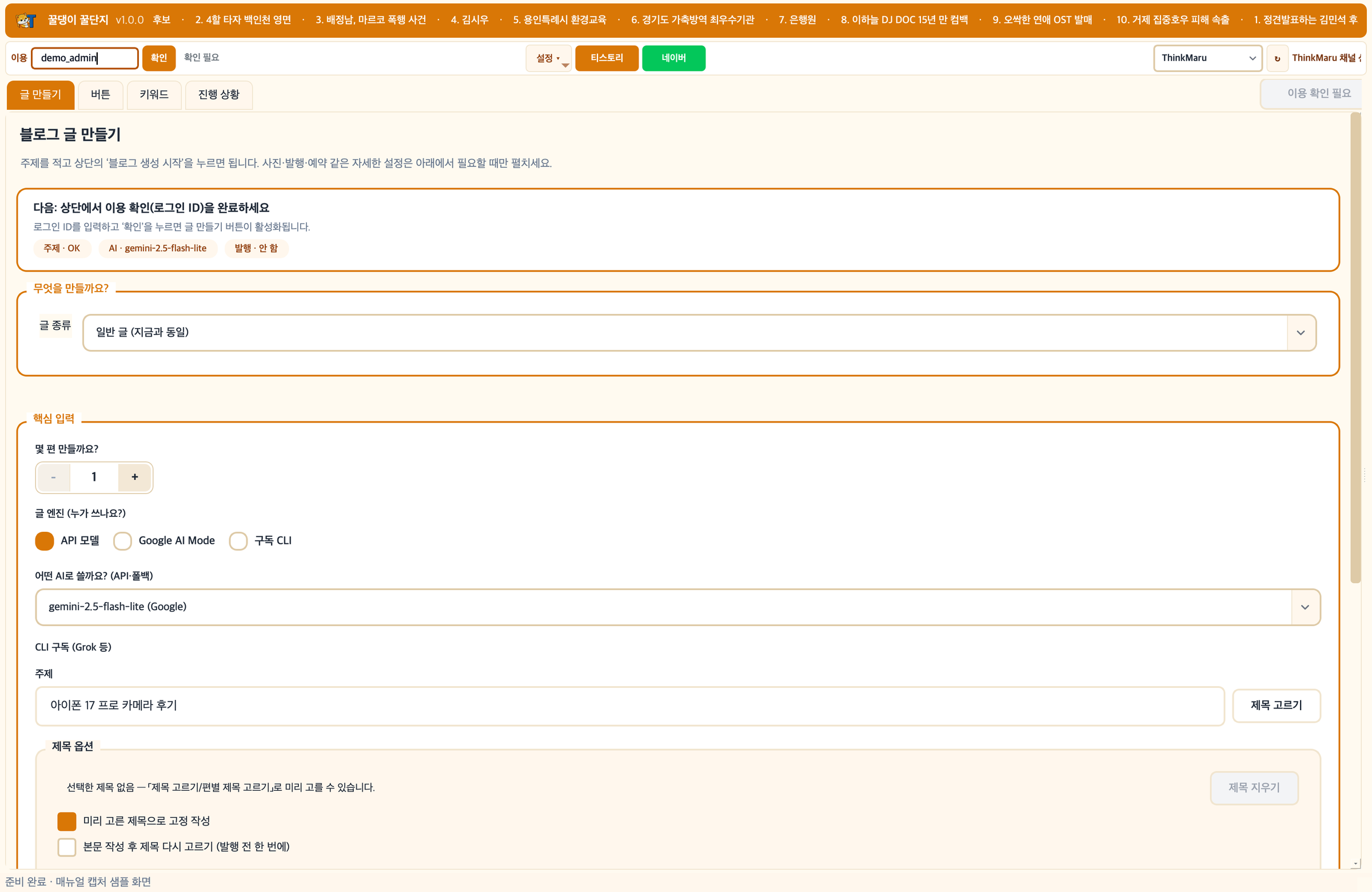Click the orange 확인 button
The image size is (1372, 892).
tap(158, 58)
